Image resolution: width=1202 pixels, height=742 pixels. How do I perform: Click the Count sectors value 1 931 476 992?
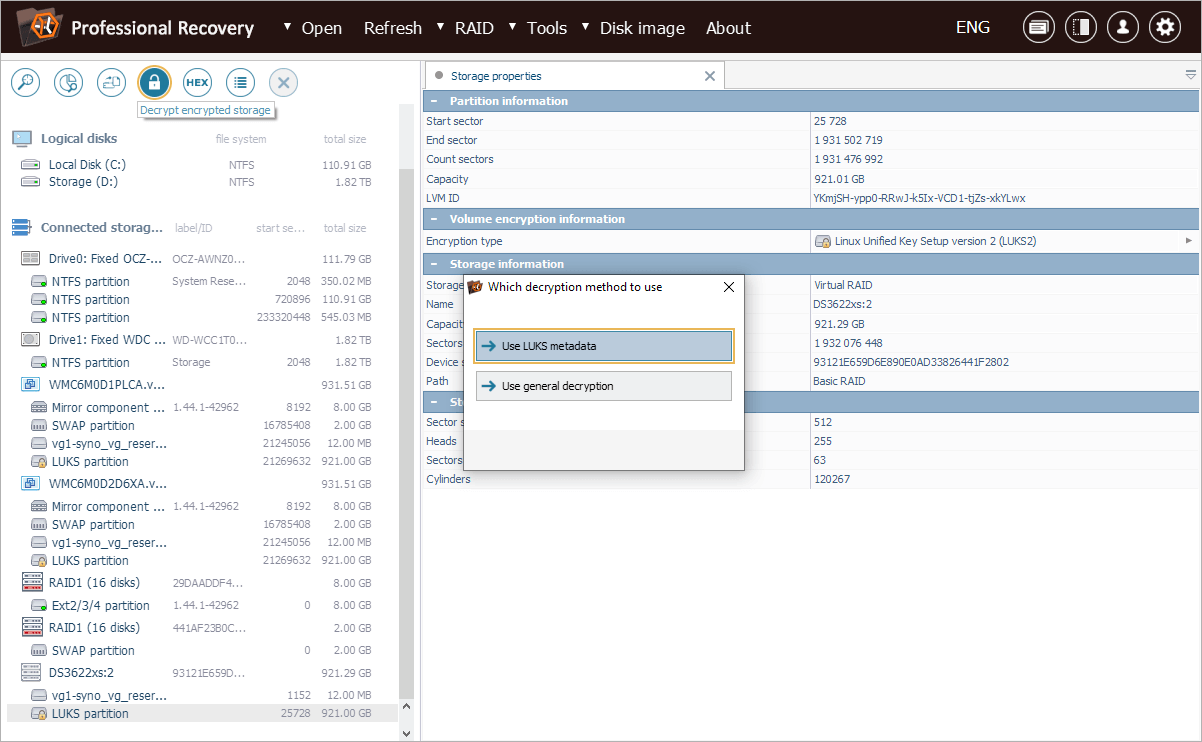[x=848, y=159]
